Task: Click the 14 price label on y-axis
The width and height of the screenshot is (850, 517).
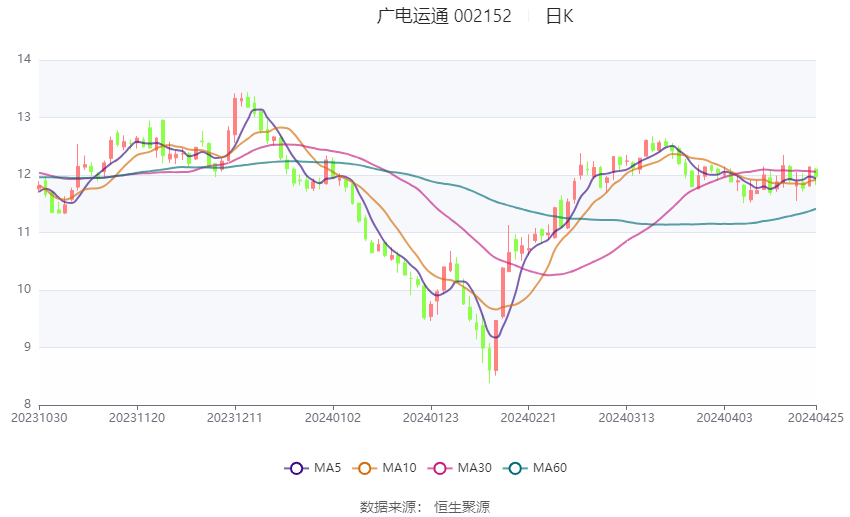Action: [x=25, y=60]
